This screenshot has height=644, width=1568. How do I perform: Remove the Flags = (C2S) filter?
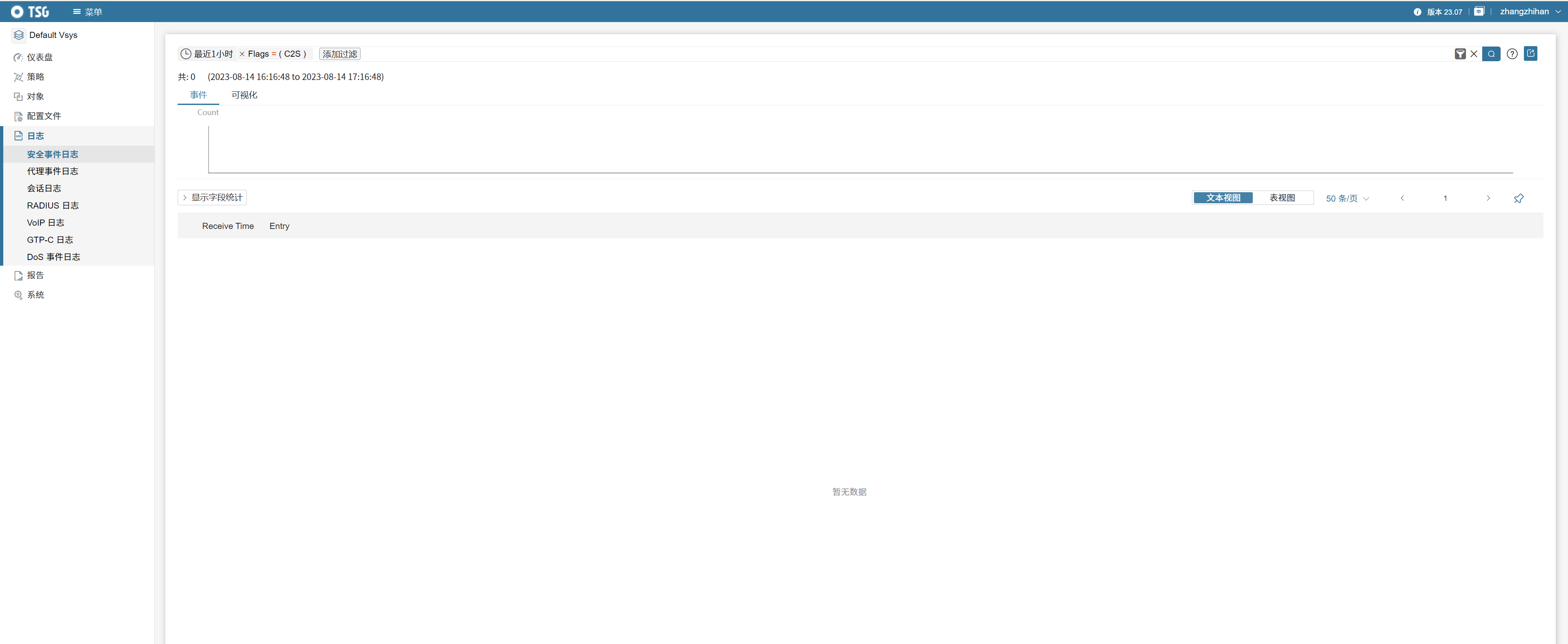pos(242,53)
